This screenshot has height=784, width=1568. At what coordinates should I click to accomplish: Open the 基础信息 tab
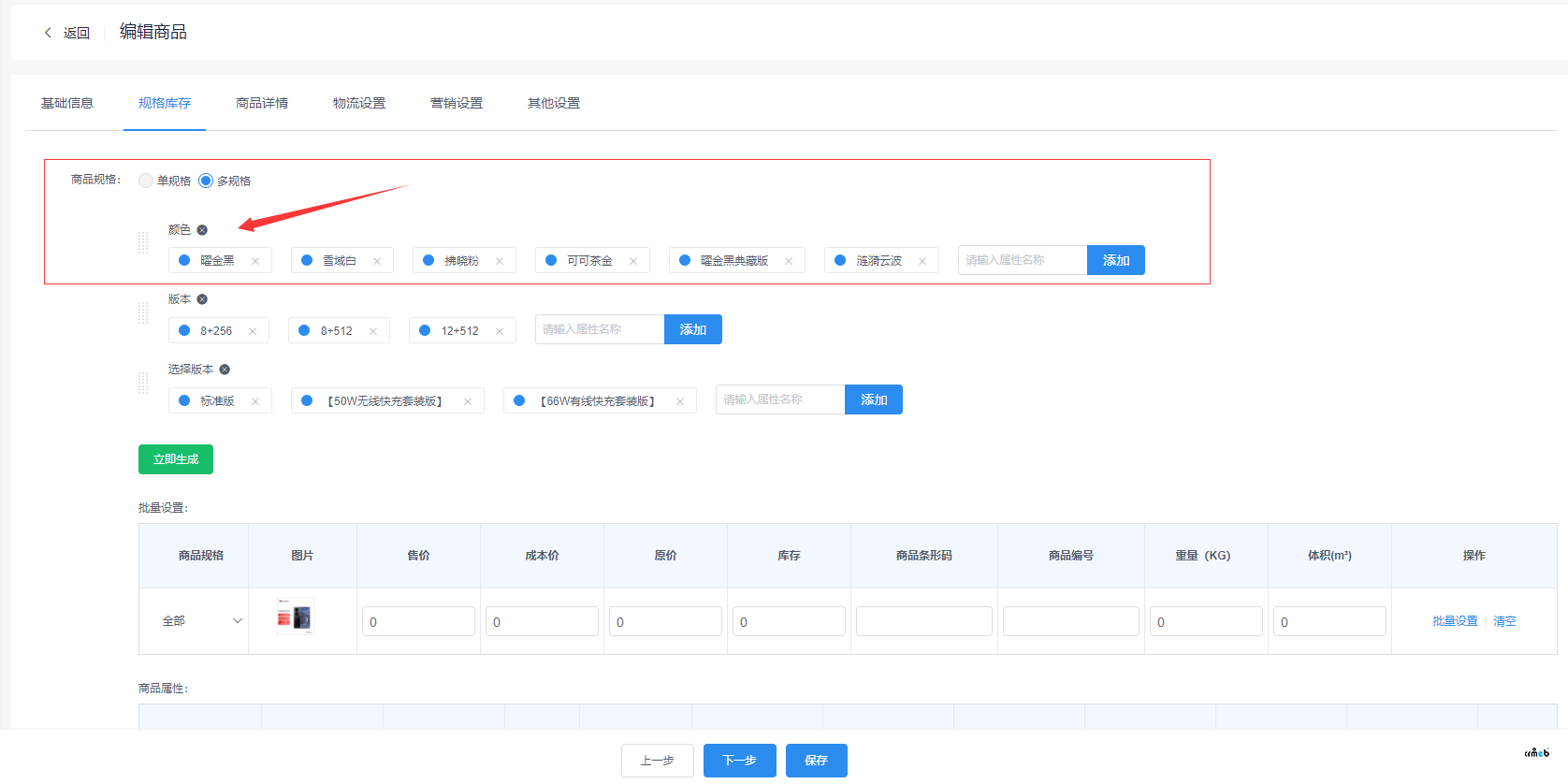pyautogui.click(x=67, y=103)
